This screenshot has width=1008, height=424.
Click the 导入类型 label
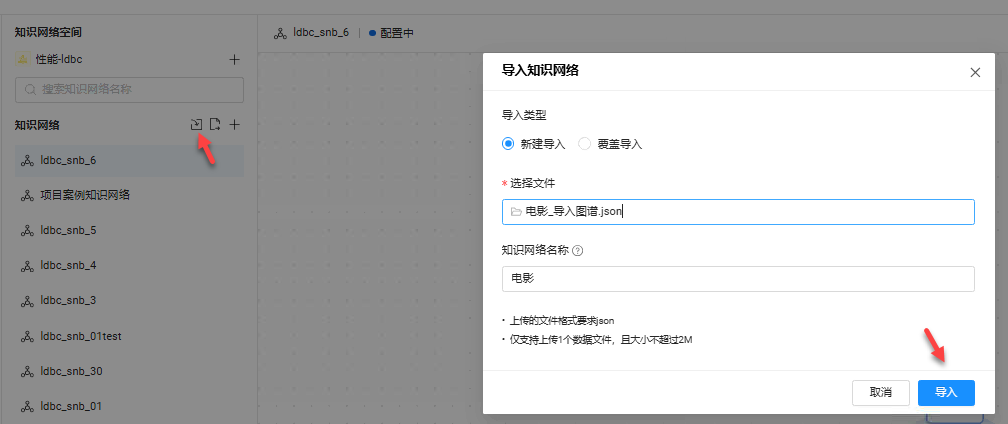pyautogui.click(x=524, y=116)
